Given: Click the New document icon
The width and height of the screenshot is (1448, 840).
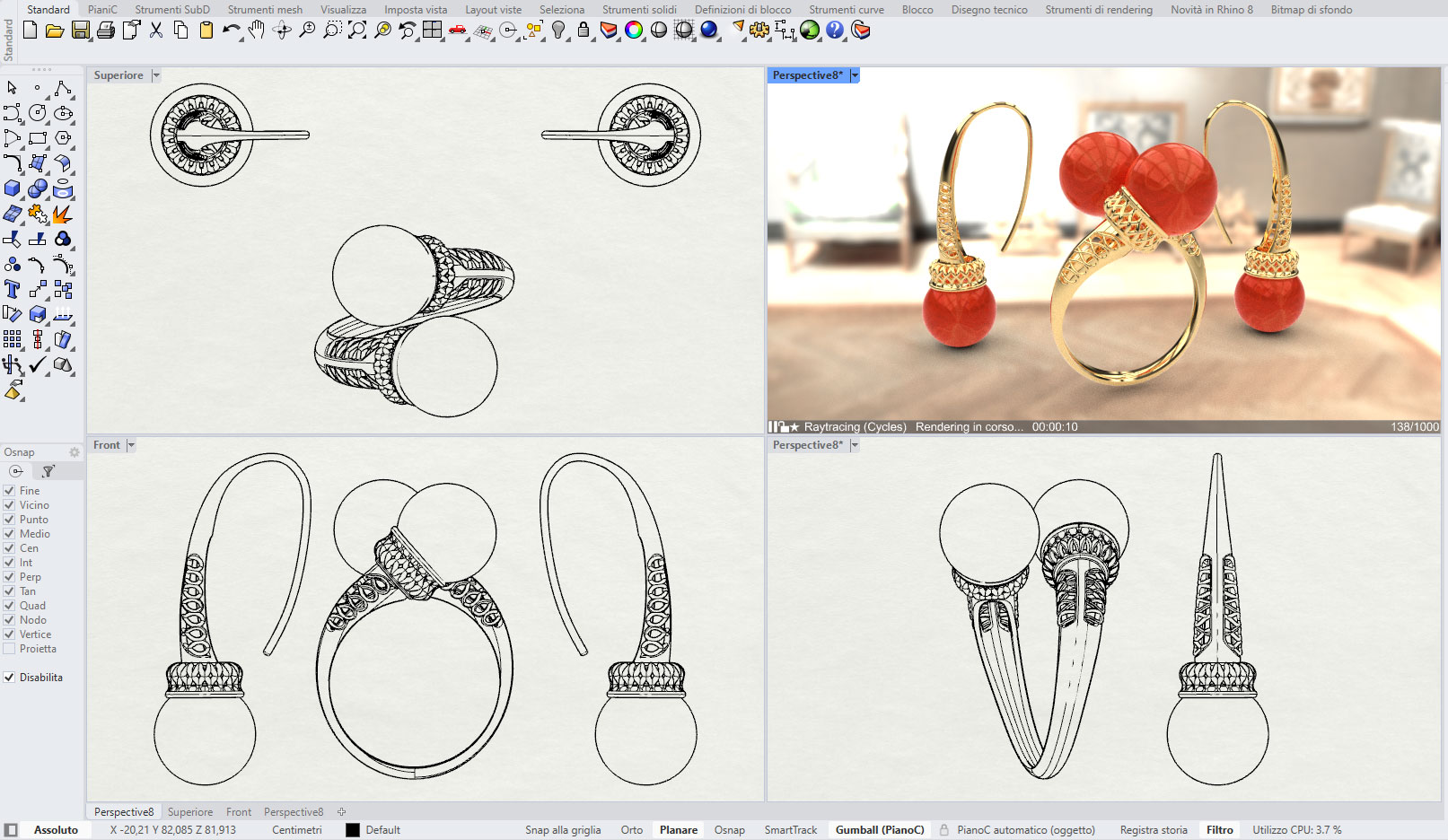Looking at the screenshot, I should point(30,31).
